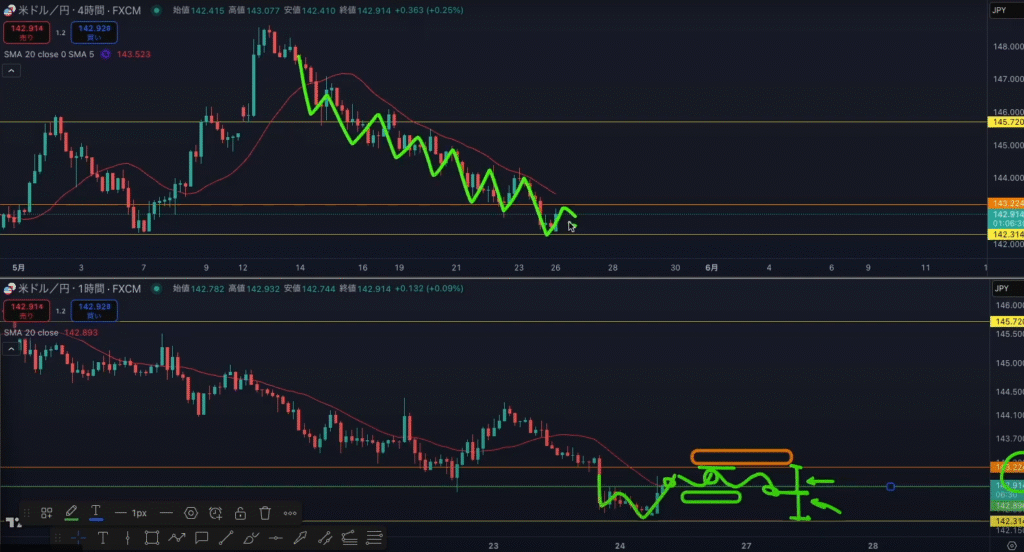1024x552 pixels.
Task: Click the sell 142.914 button on 4-hour chart
Action: (x=27, y=32)
